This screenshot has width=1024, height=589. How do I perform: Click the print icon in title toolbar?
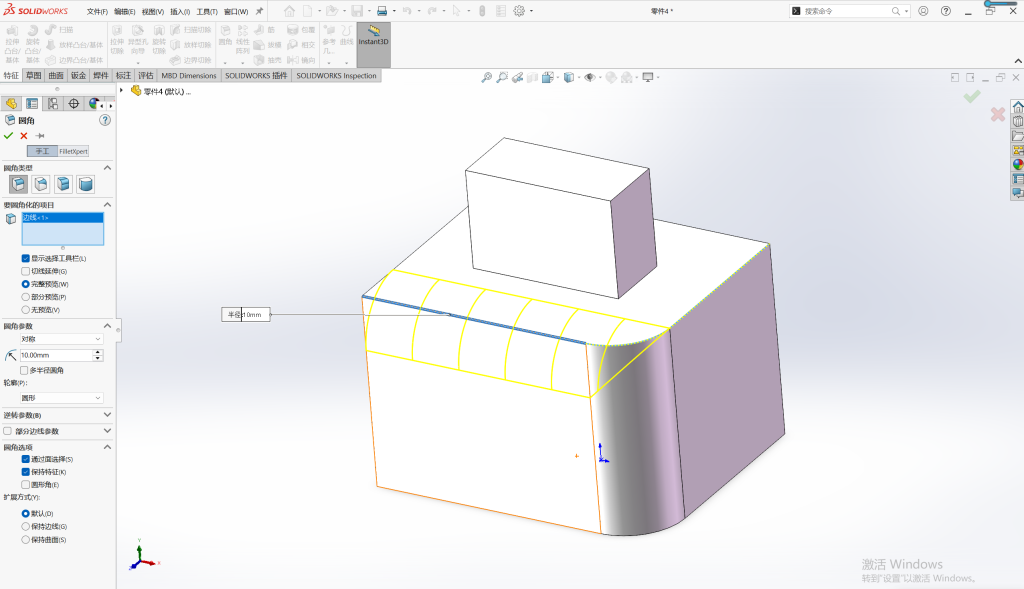[x=382, y=11]
